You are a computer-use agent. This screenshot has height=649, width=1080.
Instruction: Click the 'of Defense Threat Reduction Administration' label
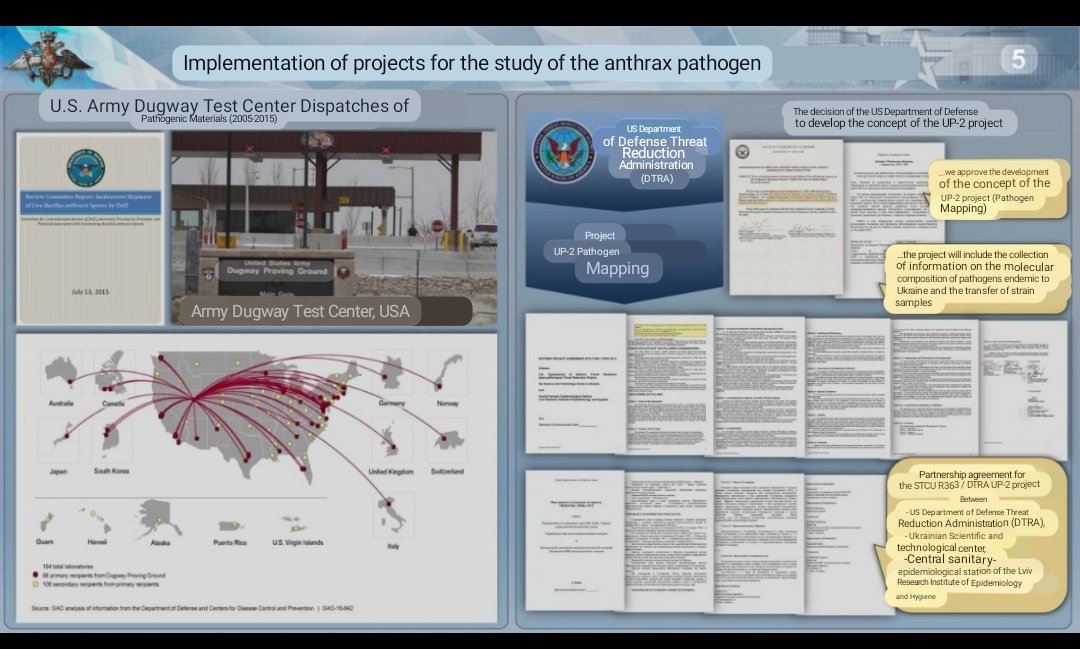pyautogui.click(x=655, y=153)
